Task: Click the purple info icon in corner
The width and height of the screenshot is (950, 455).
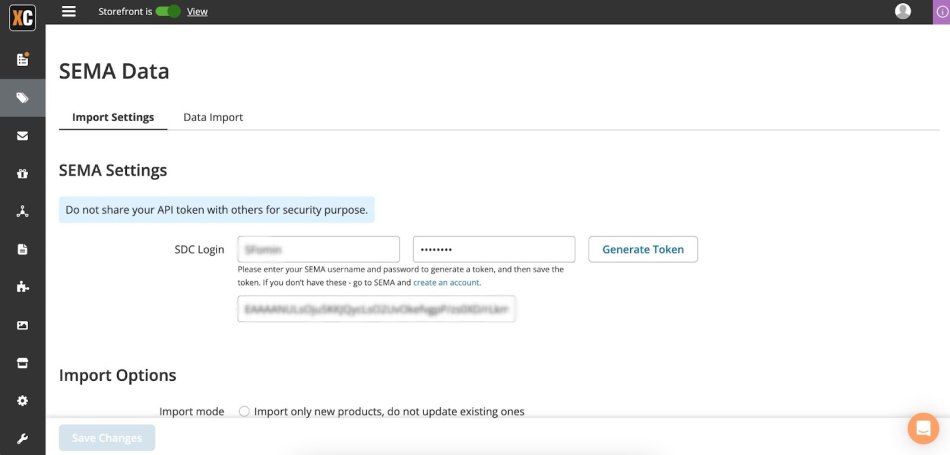Action: click(942, 12)
